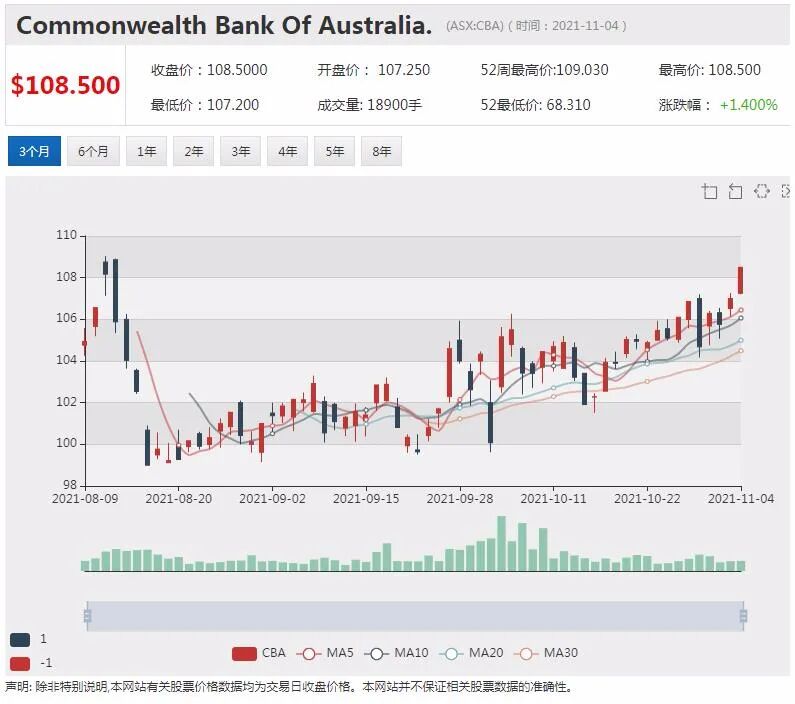Click the 声明 disclaimer text at bottom
The width and height of the screenshot is (795, 704).
coord(290,687)
